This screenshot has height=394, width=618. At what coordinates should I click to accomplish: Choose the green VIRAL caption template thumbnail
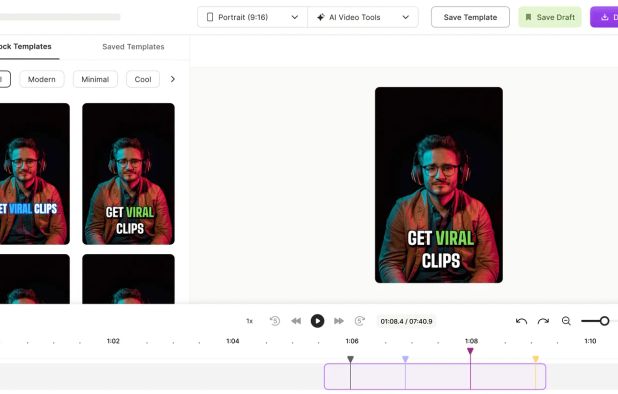tap(128, 174)
